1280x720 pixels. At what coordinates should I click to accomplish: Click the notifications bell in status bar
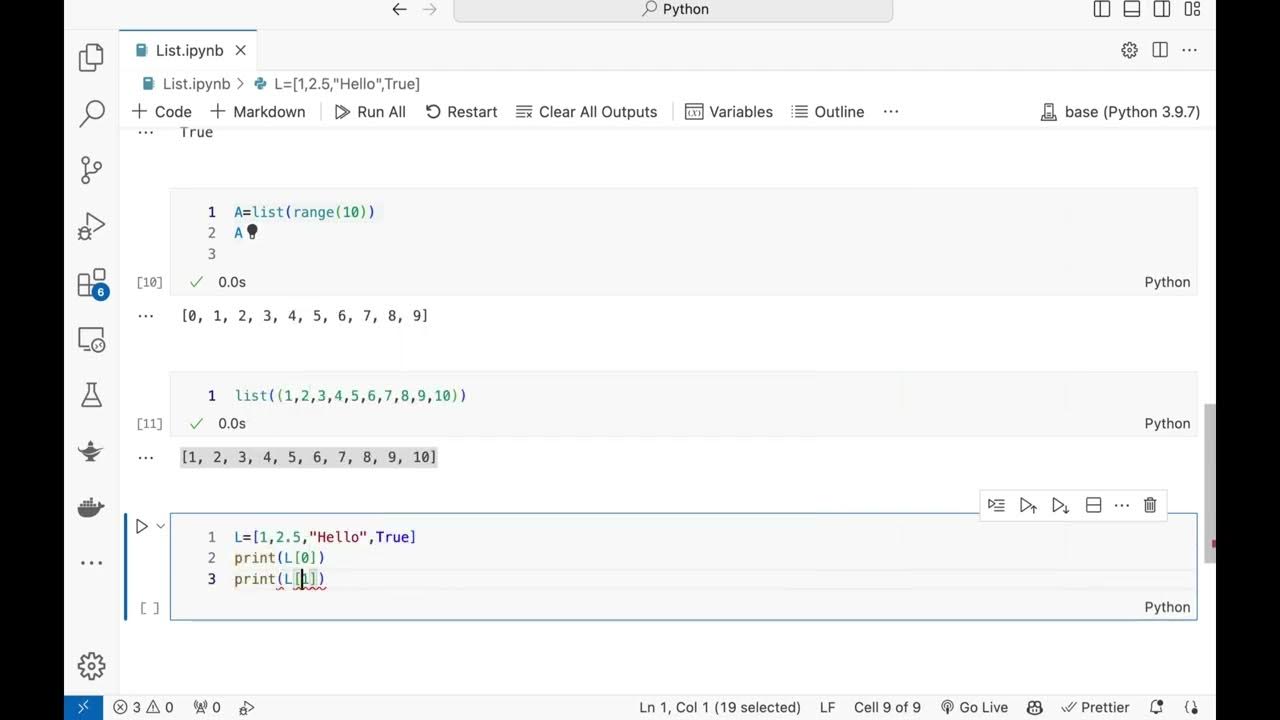tap(1157, 707)
